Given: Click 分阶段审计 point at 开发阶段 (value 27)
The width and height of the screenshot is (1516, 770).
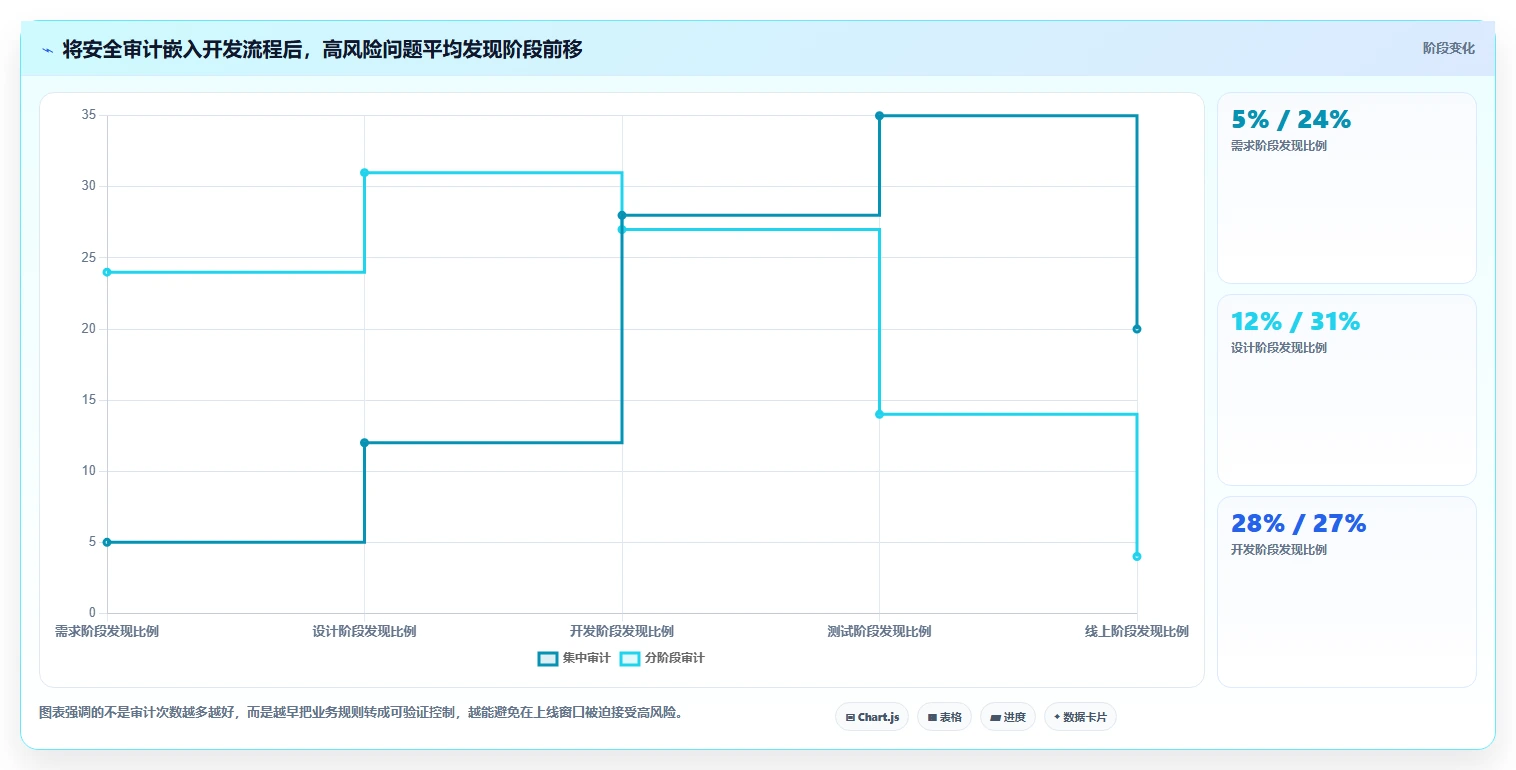Looking at the screenshot, I should pos(622,229).
